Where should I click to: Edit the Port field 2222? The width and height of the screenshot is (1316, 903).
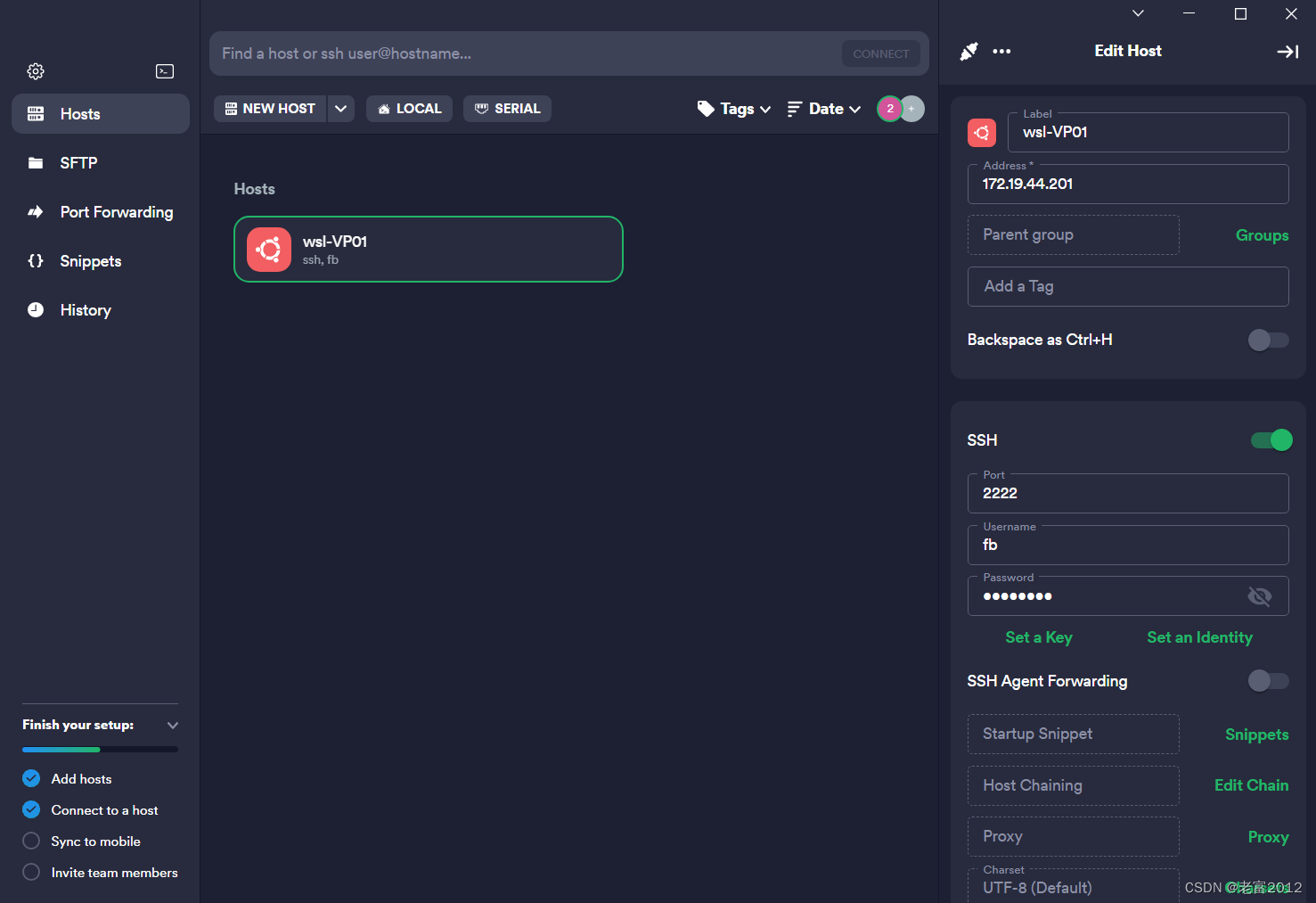coord(1128,493)
